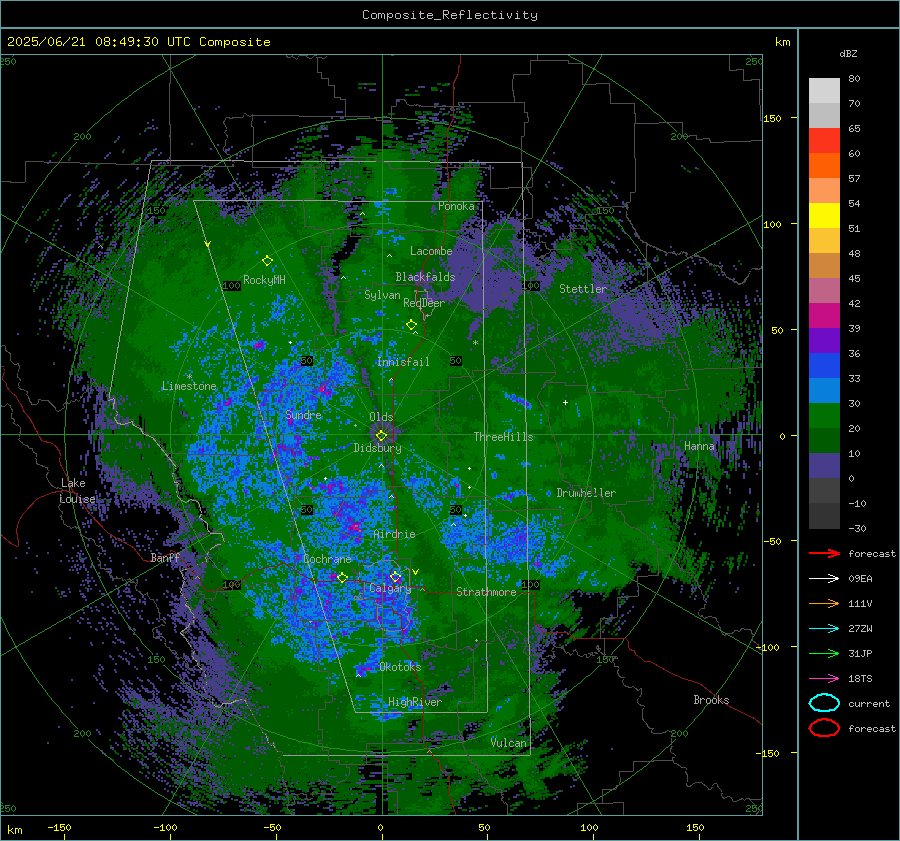Click the 09EA legend text
The image size is (900, 841).
click(x=860, y=579)
